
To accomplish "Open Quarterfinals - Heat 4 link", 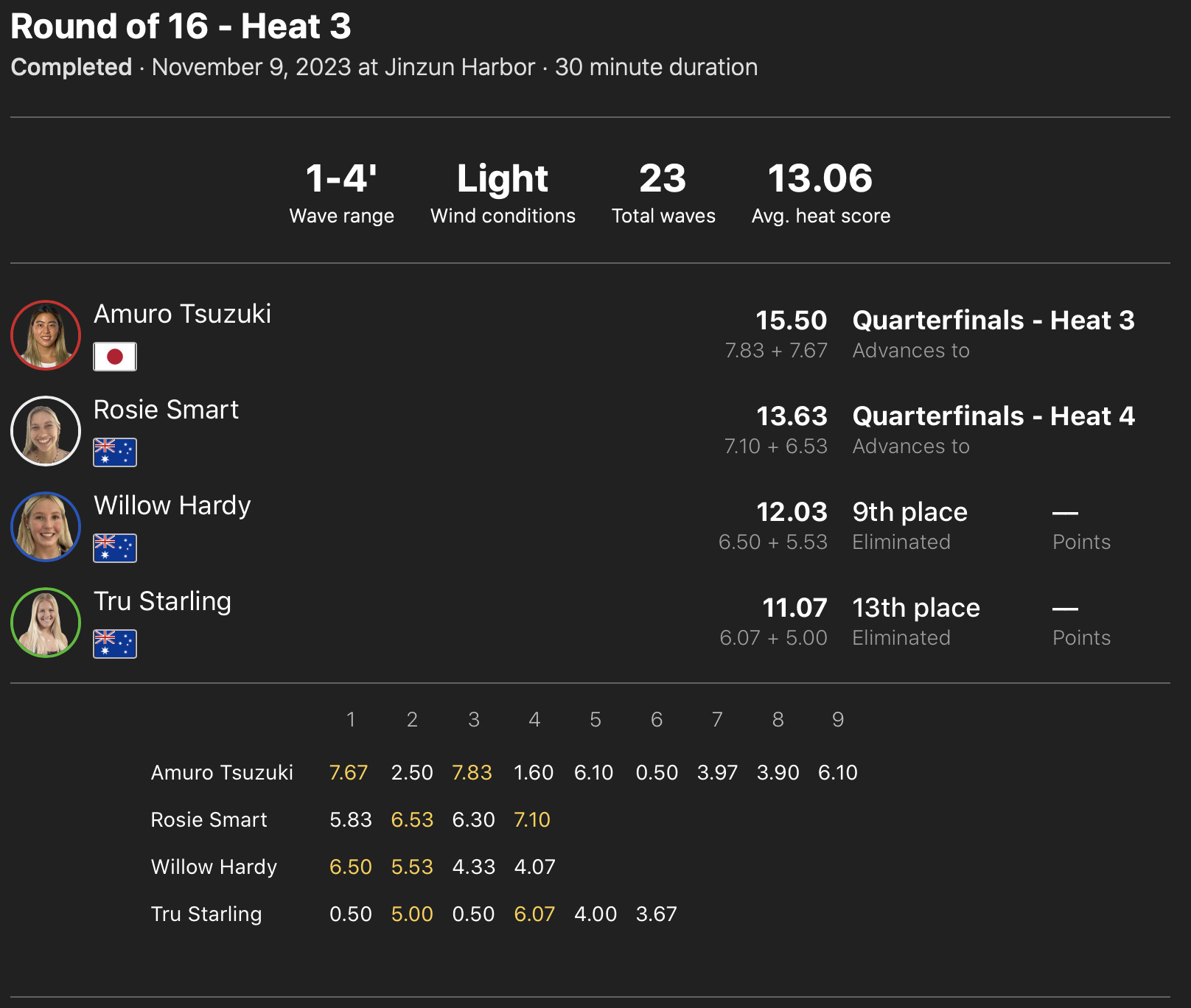I will coord(993,416).
